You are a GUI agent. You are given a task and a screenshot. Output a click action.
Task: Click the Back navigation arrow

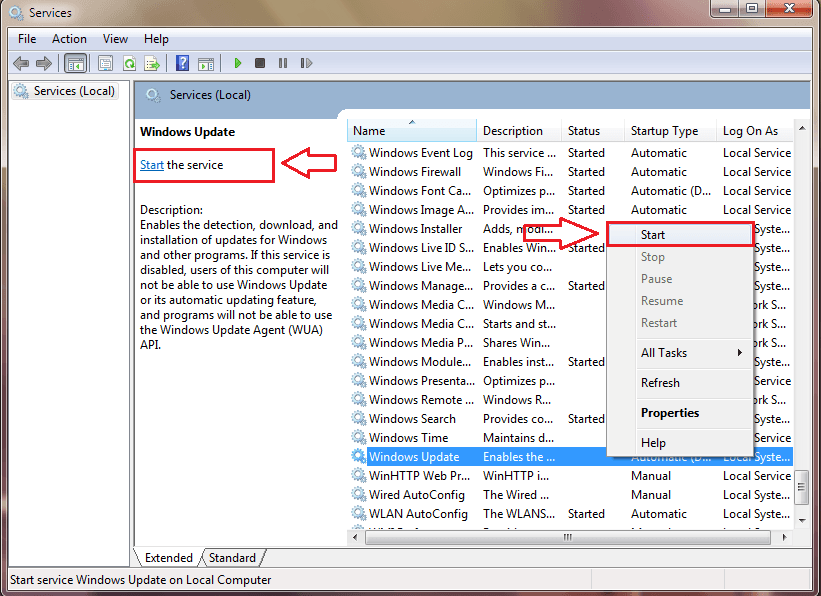[21, 63]
